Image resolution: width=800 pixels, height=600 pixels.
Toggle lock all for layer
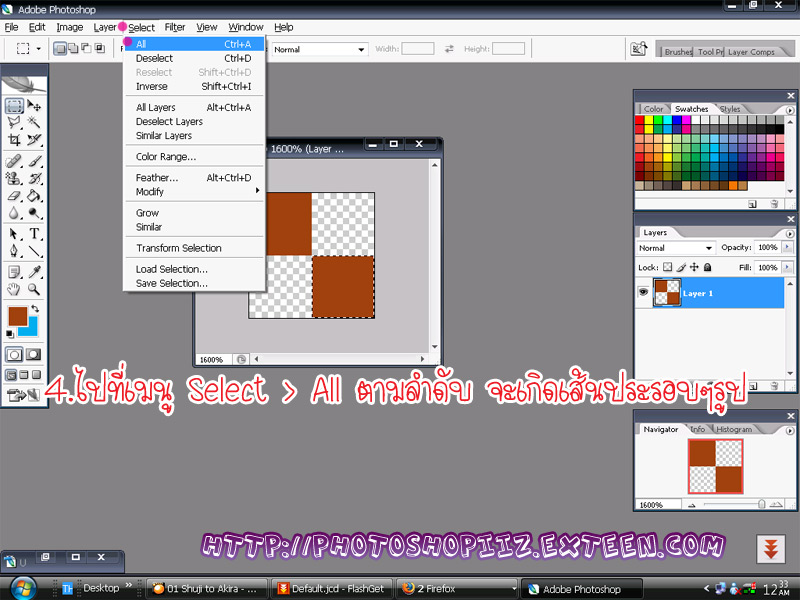coord(708,267)
